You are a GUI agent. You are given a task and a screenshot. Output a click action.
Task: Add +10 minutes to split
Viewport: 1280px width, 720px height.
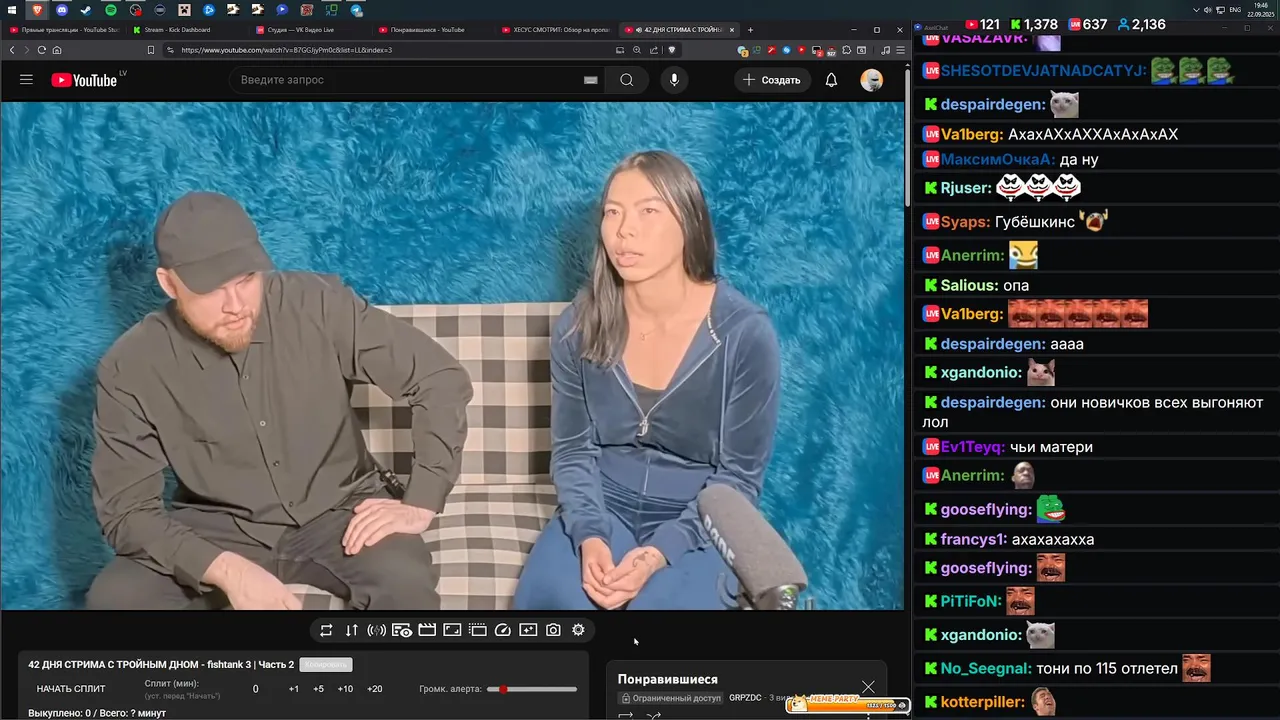(345, 689)
